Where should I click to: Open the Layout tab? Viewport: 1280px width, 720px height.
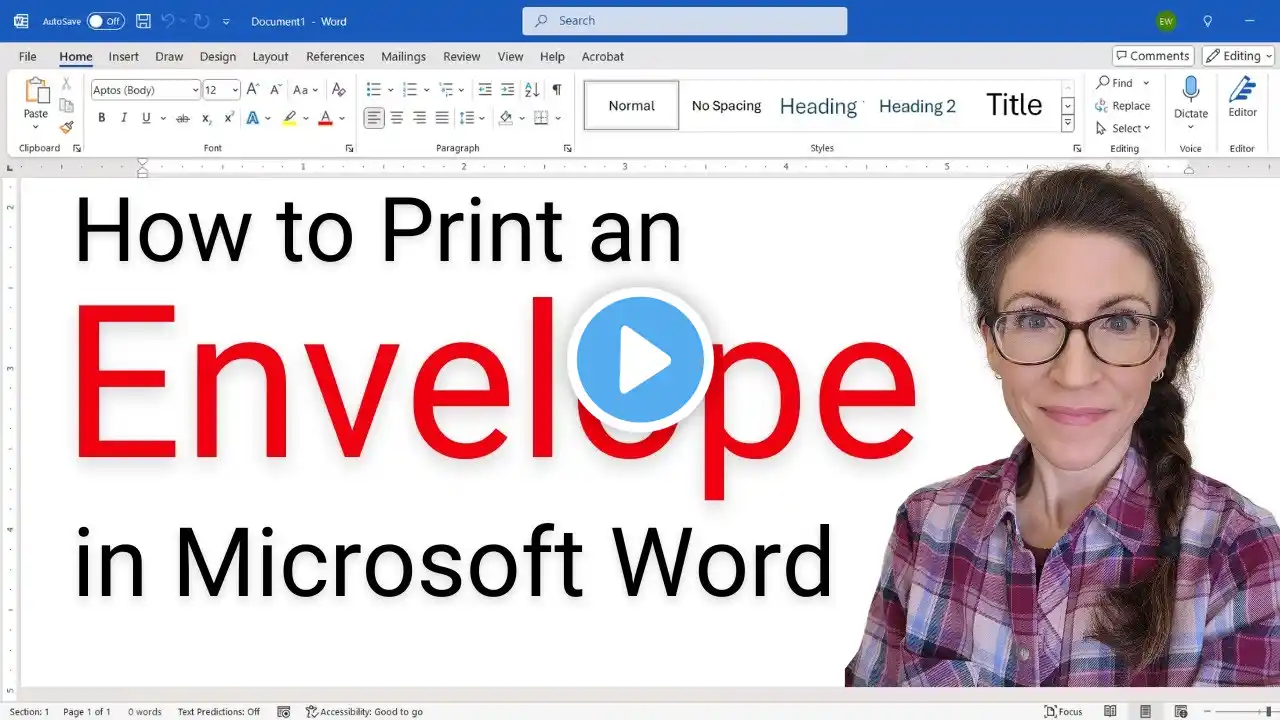(x=270, y=57)
